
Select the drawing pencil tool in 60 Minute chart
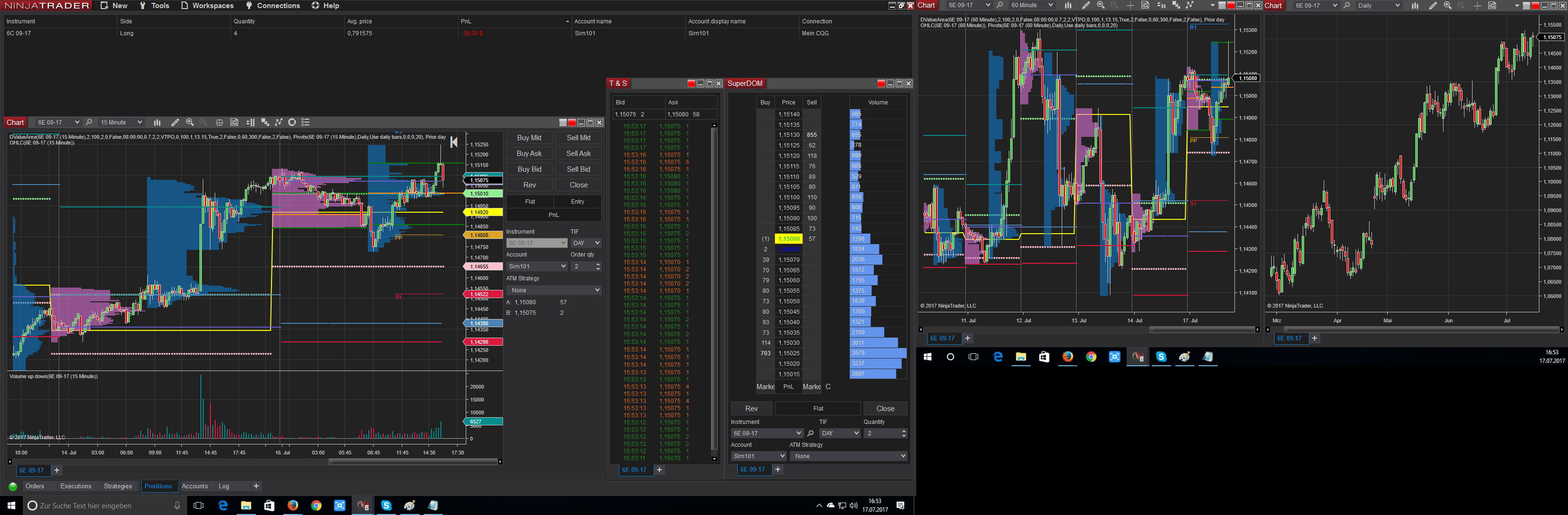pyautogui.click(x=1086, y=5)
